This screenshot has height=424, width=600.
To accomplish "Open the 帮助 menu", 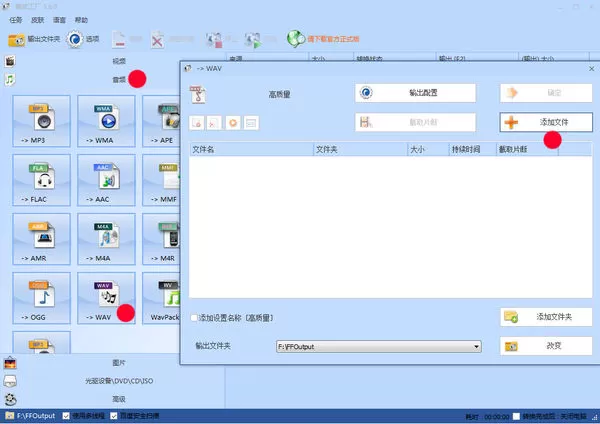I will pyautogui.click(x=81, y=20).
